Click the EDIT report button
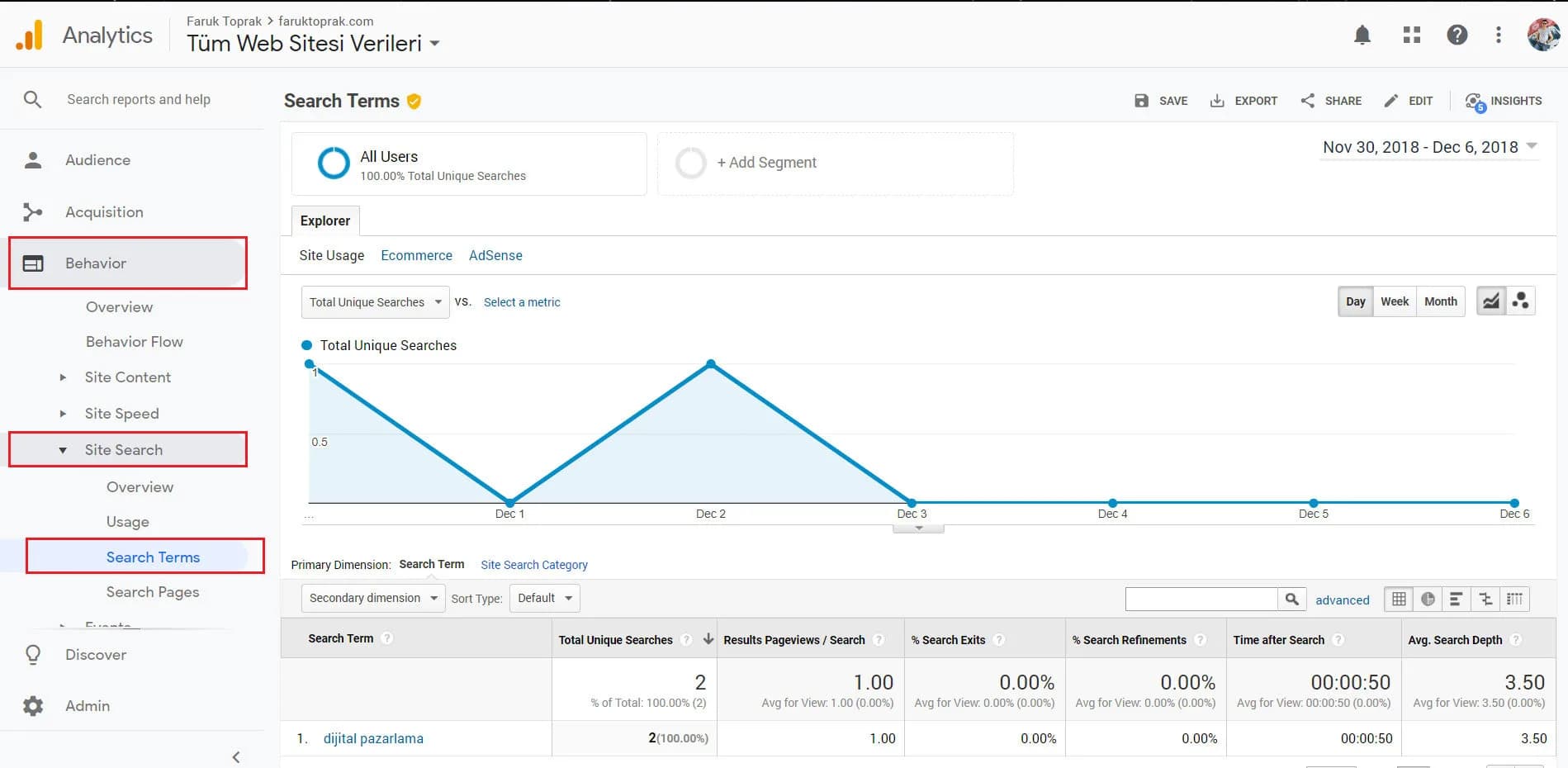Image resolution: width=1568 pixels, height=768 pixels. pos(1409,101)
